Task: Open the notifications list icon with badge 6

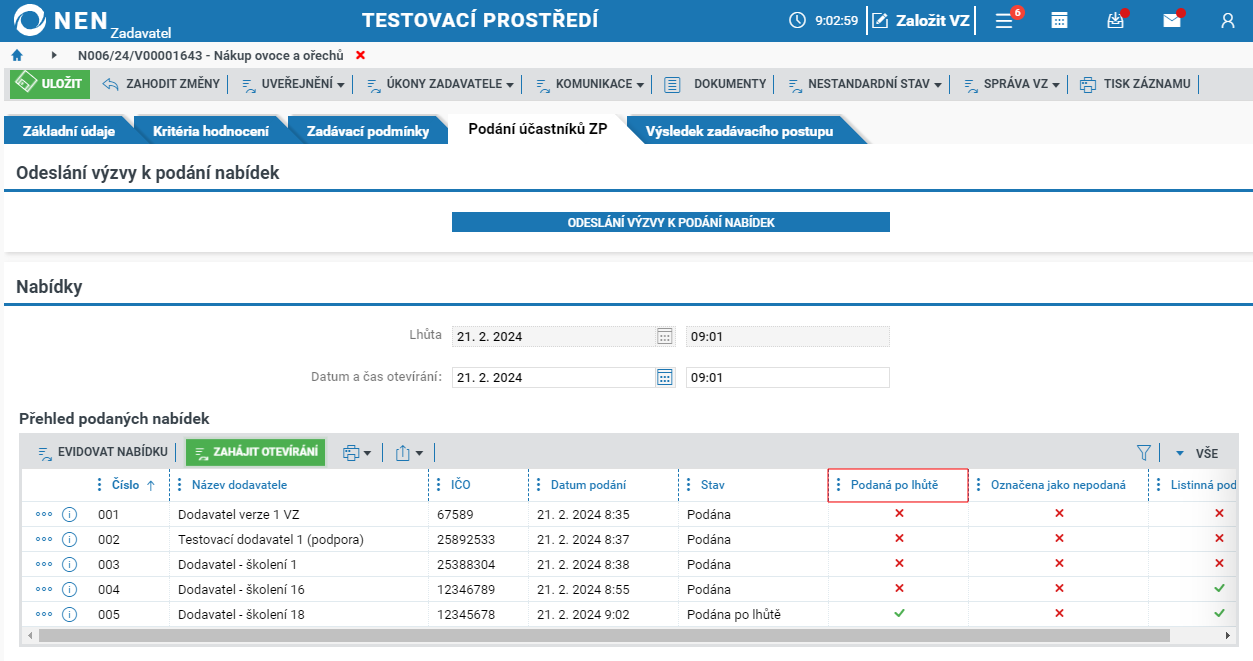Action: click(1006, 20)
